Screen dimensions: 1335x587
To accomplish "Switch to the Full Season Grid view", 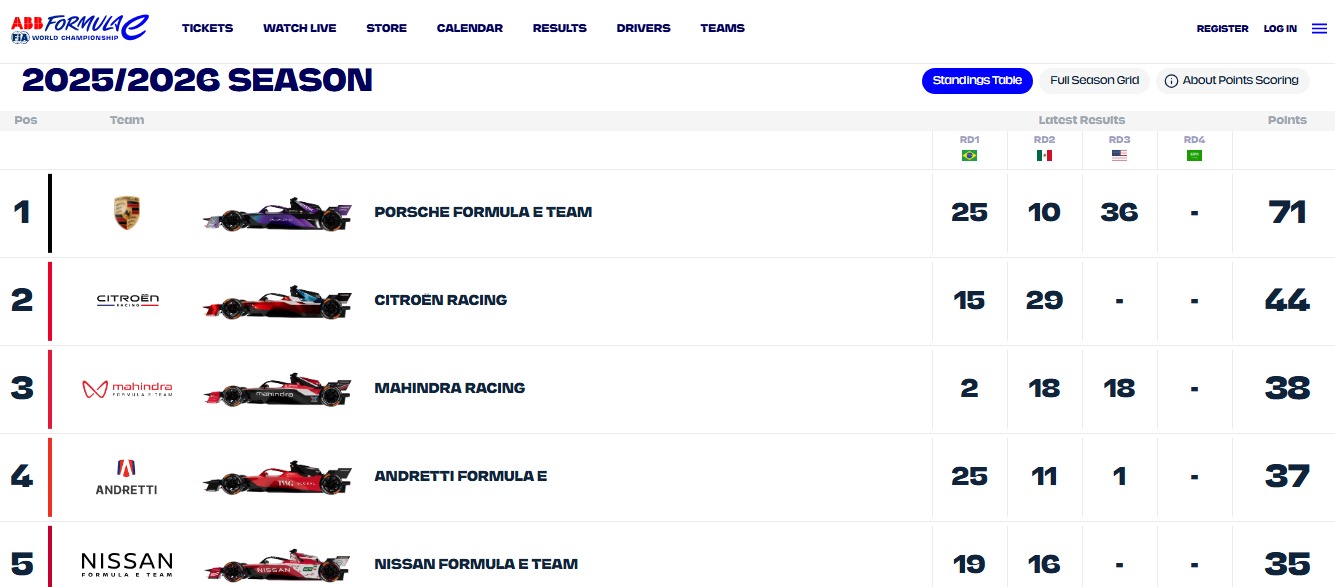I will [1094, 81].
